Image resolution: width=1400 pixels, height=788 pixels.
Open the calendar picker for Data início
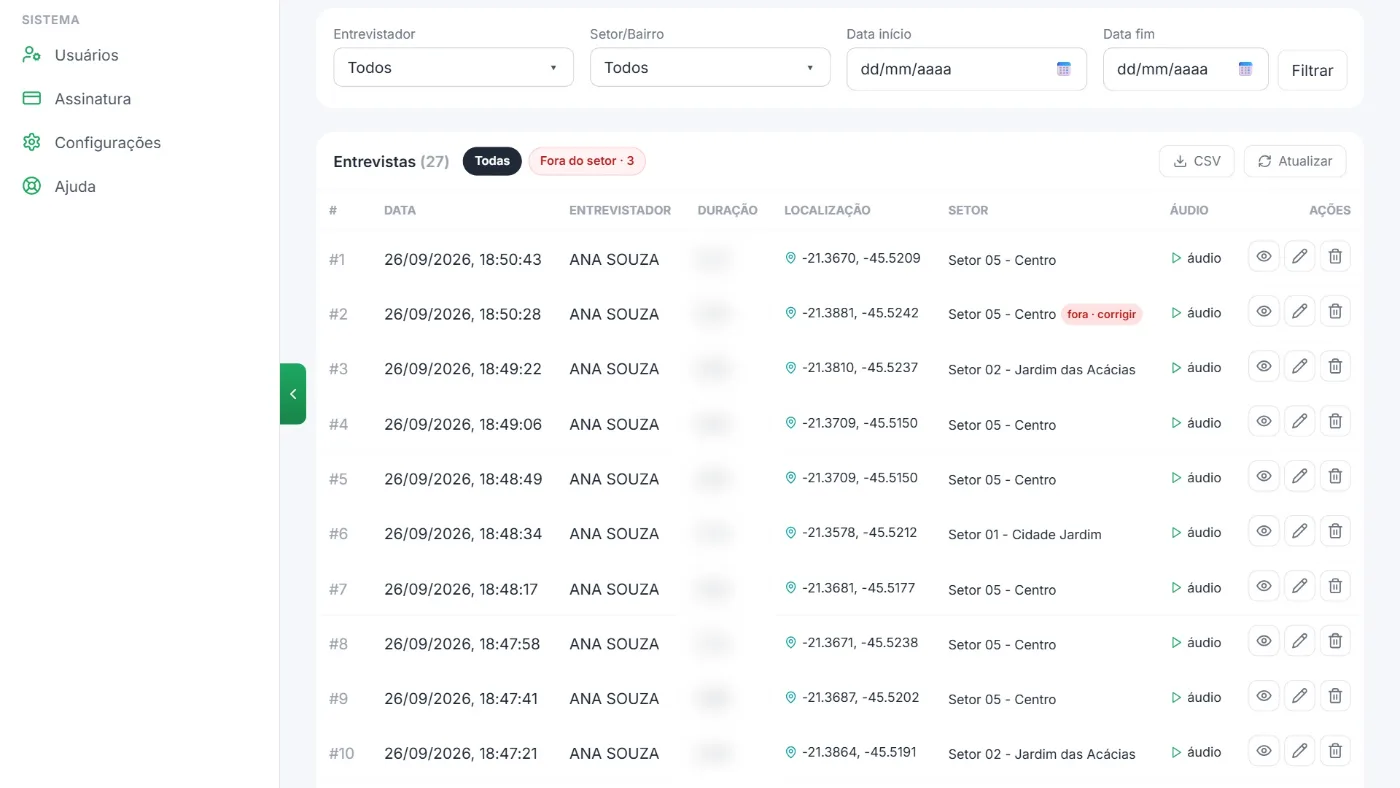coord(1064,69)
